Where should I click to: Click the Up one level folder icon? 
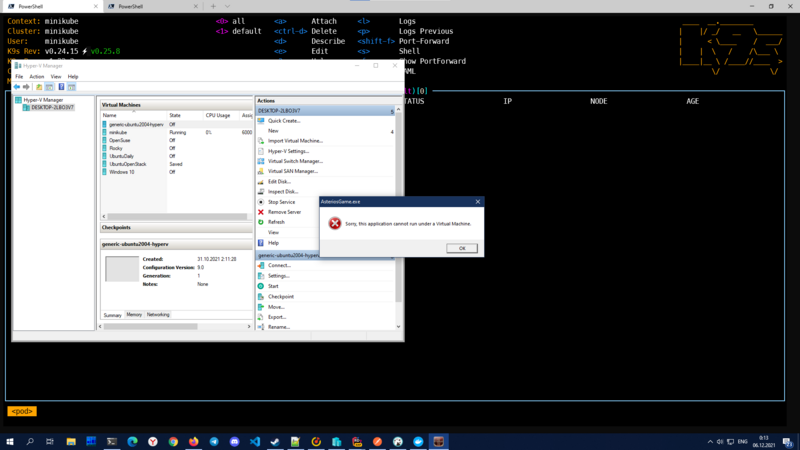click(39, 87)
